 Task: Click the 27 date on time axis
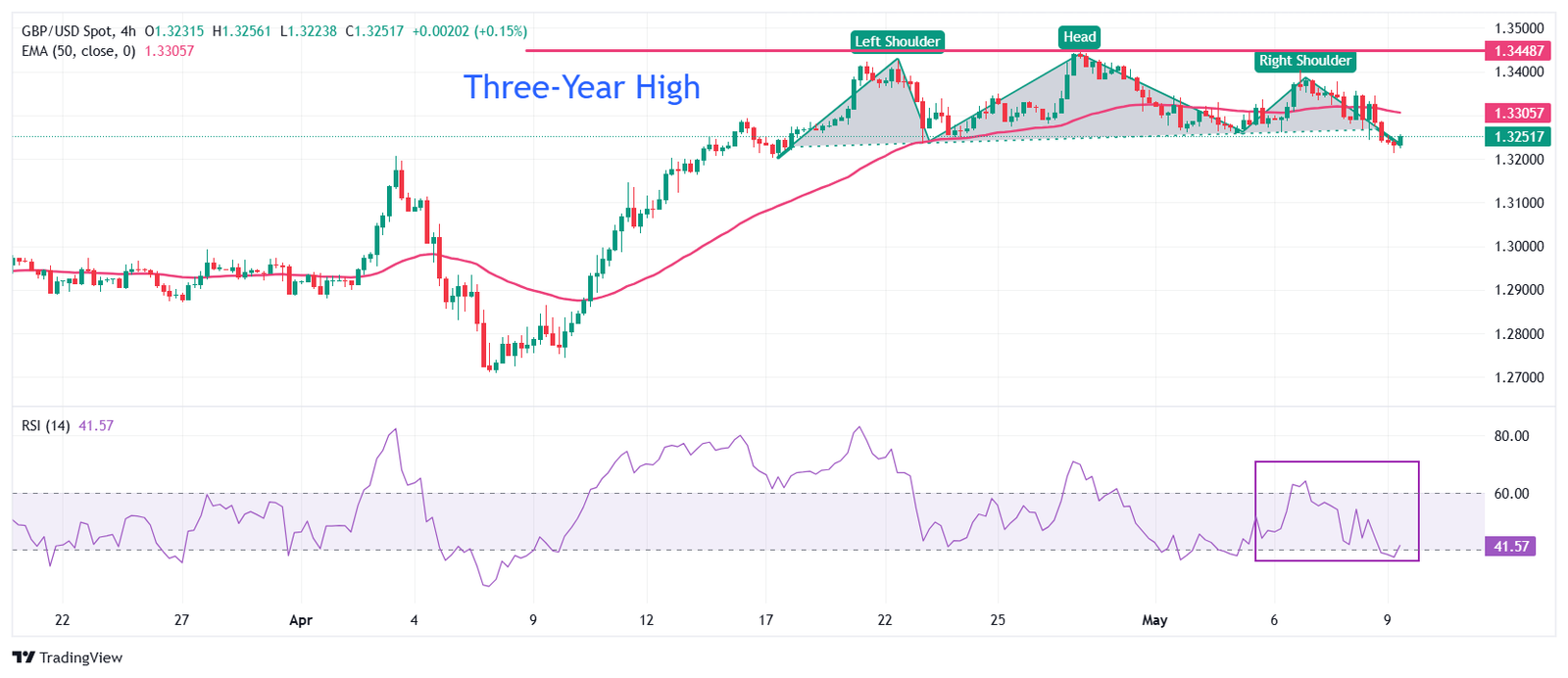pos(181,620)
